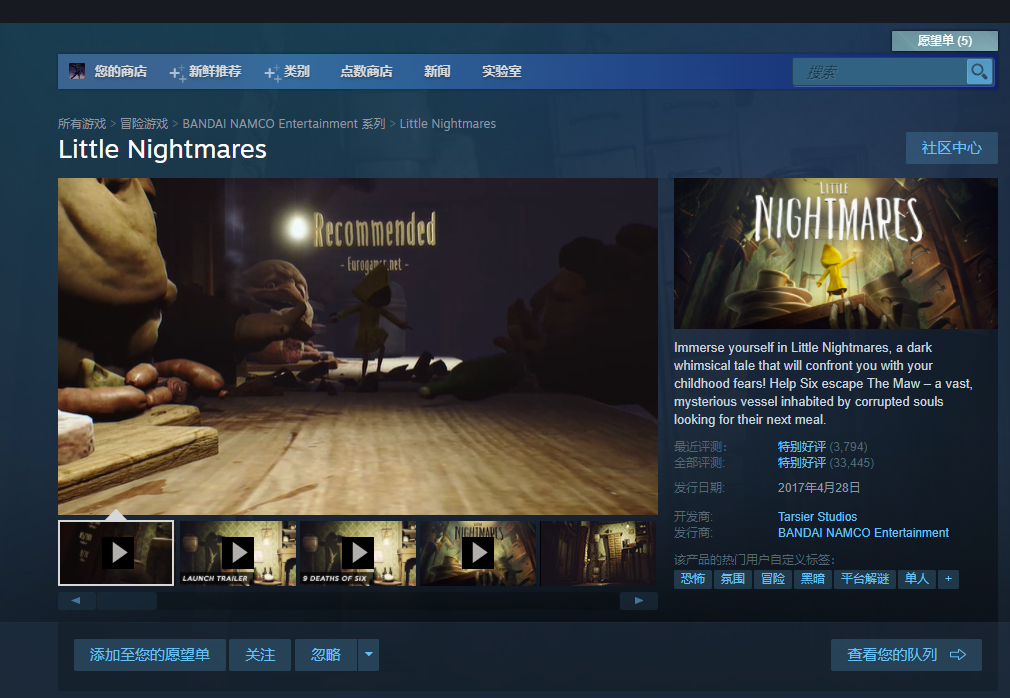Select the 单人 tag

tap(917, 579)
